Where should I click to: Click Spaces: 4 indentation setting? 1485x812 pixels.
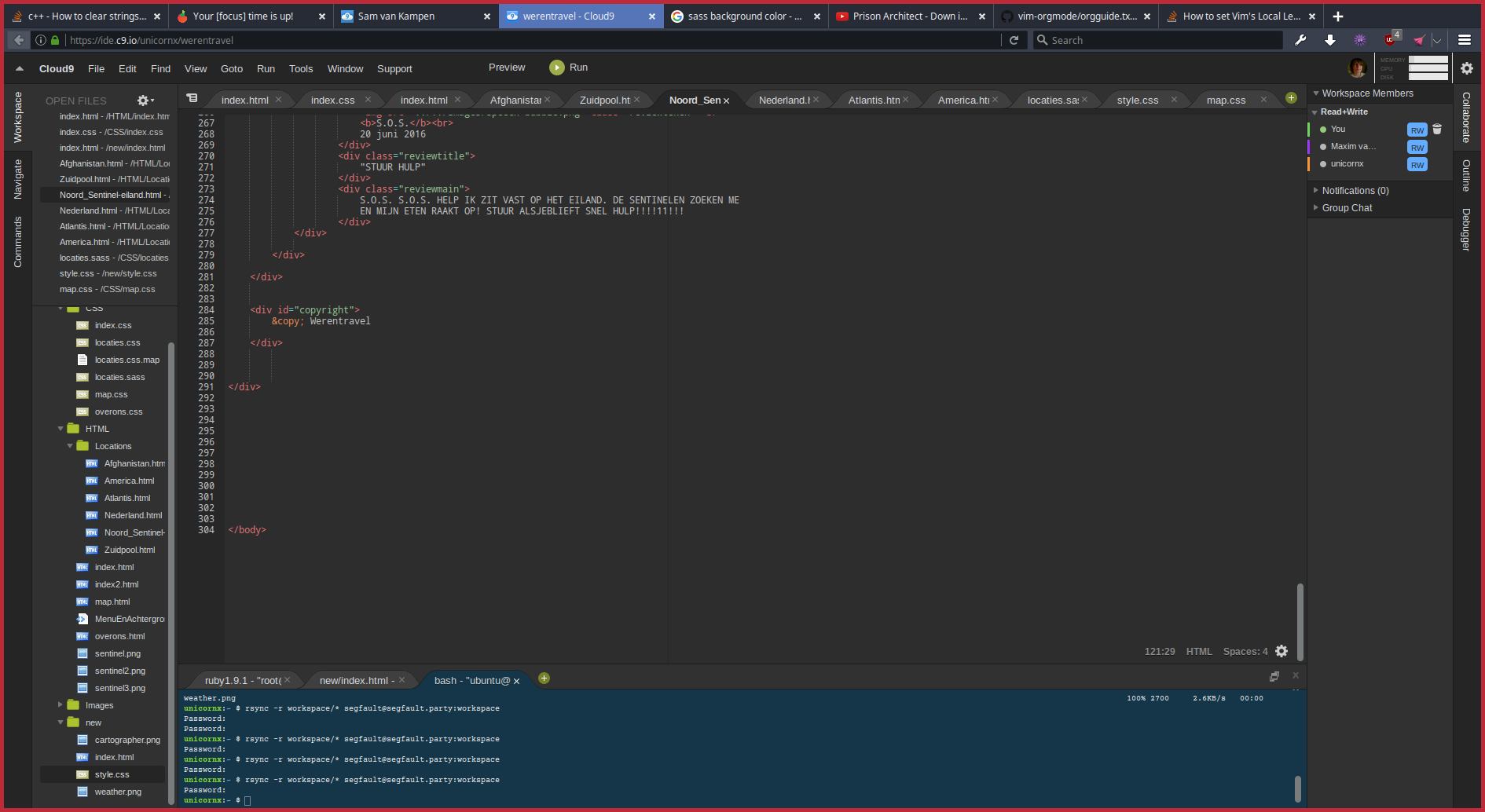tap(1245, 651)
